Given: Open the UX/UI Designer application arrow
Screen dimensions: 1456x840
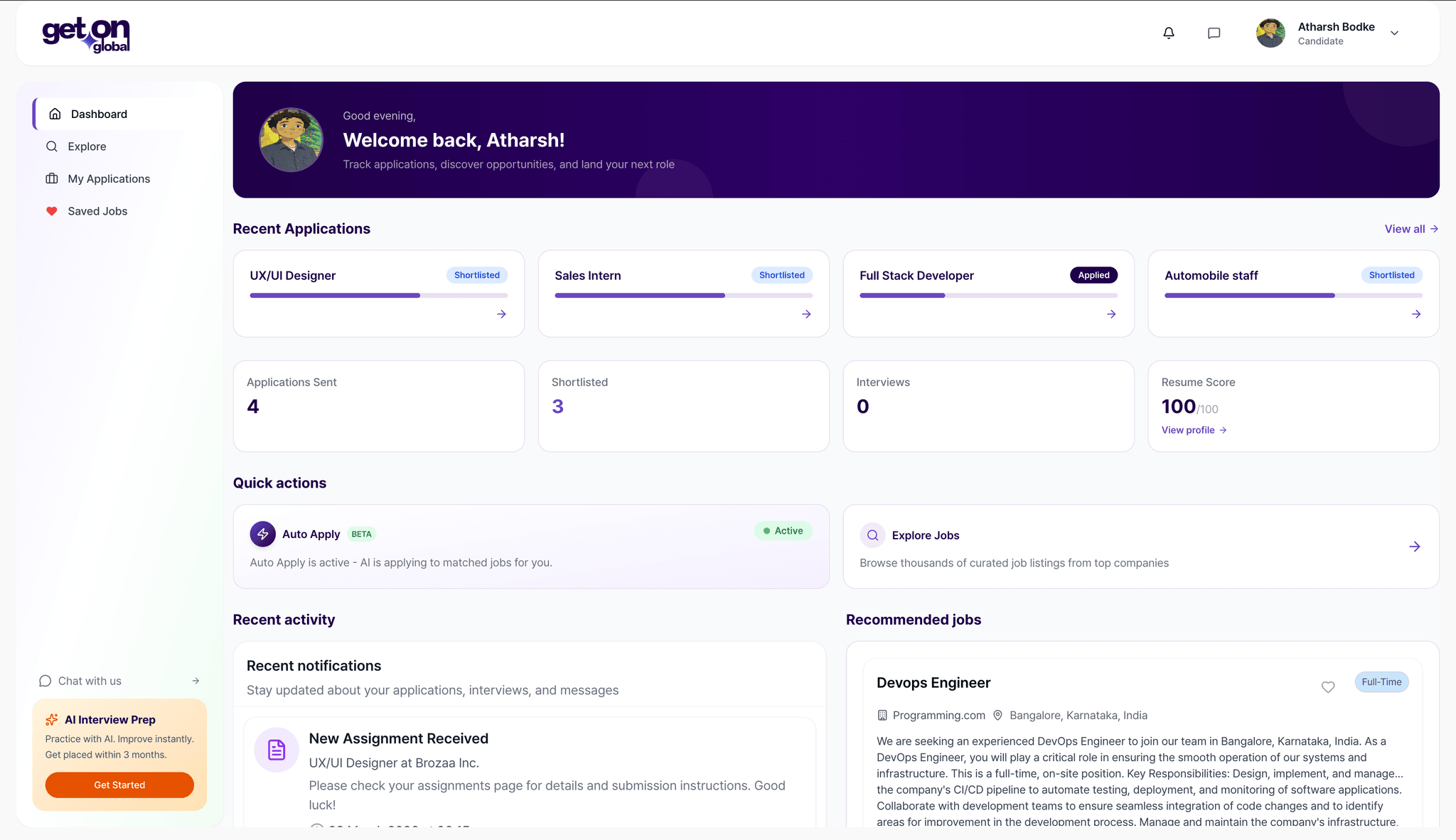Looking at the screenshot, I should pyautogui.click(x=502, y=314).
